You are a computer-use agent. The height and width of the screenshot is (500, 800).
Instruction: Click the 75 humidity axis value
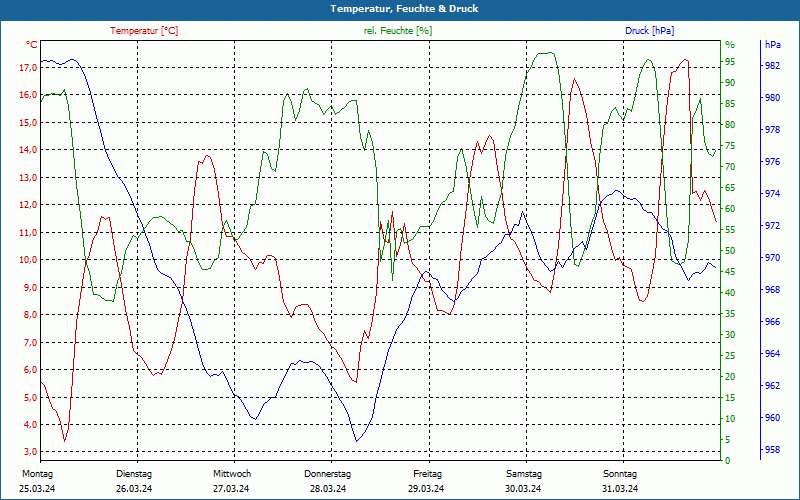tap(730, 146)
